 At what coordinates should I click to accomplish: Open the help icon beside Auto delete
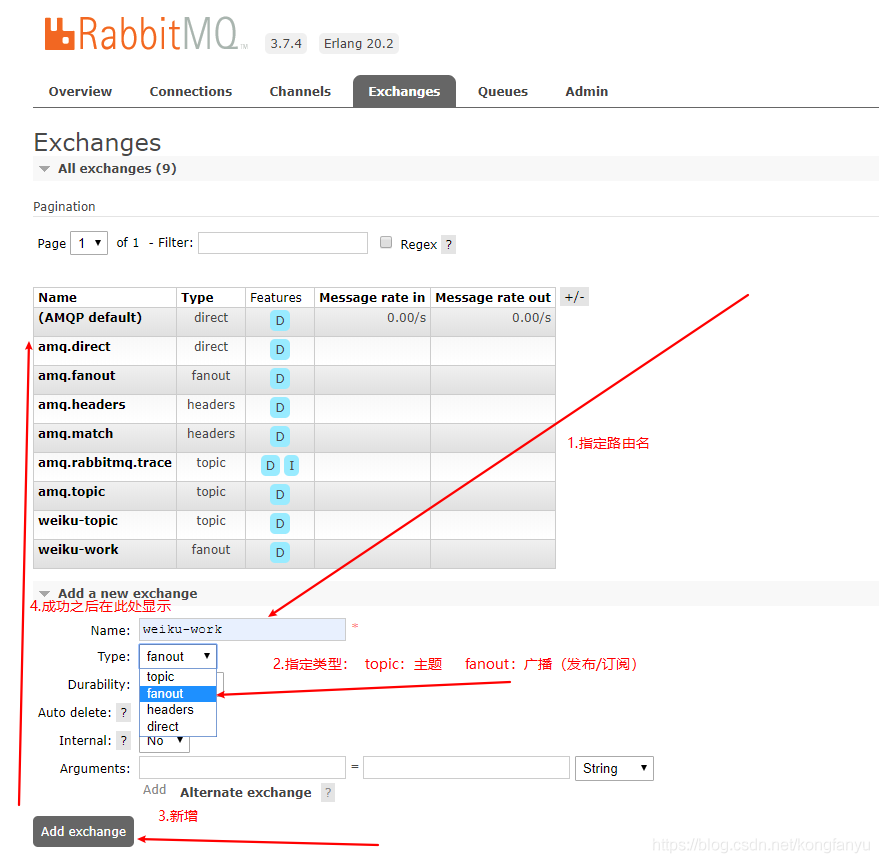pyautogui.click(x=122, y=712)
